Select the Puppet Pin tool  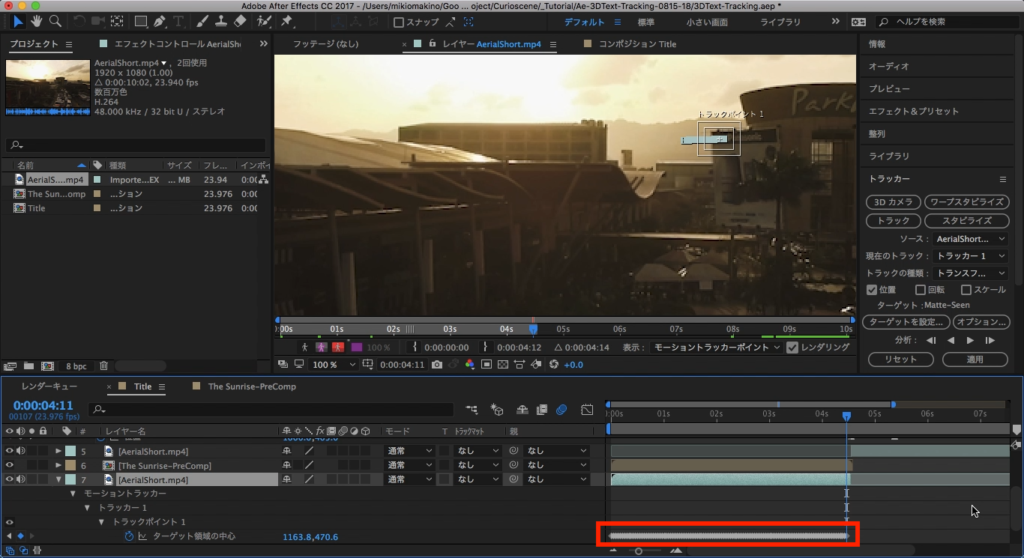[287, 21]
